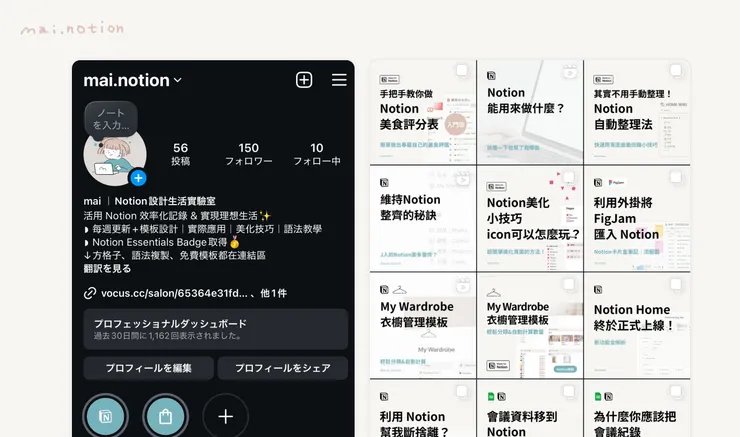This screenshot has height=437, width=740.
Task: Click carousel indicator on 自動整理法 post
Action: pyautogui.click(x=676, y=71)
